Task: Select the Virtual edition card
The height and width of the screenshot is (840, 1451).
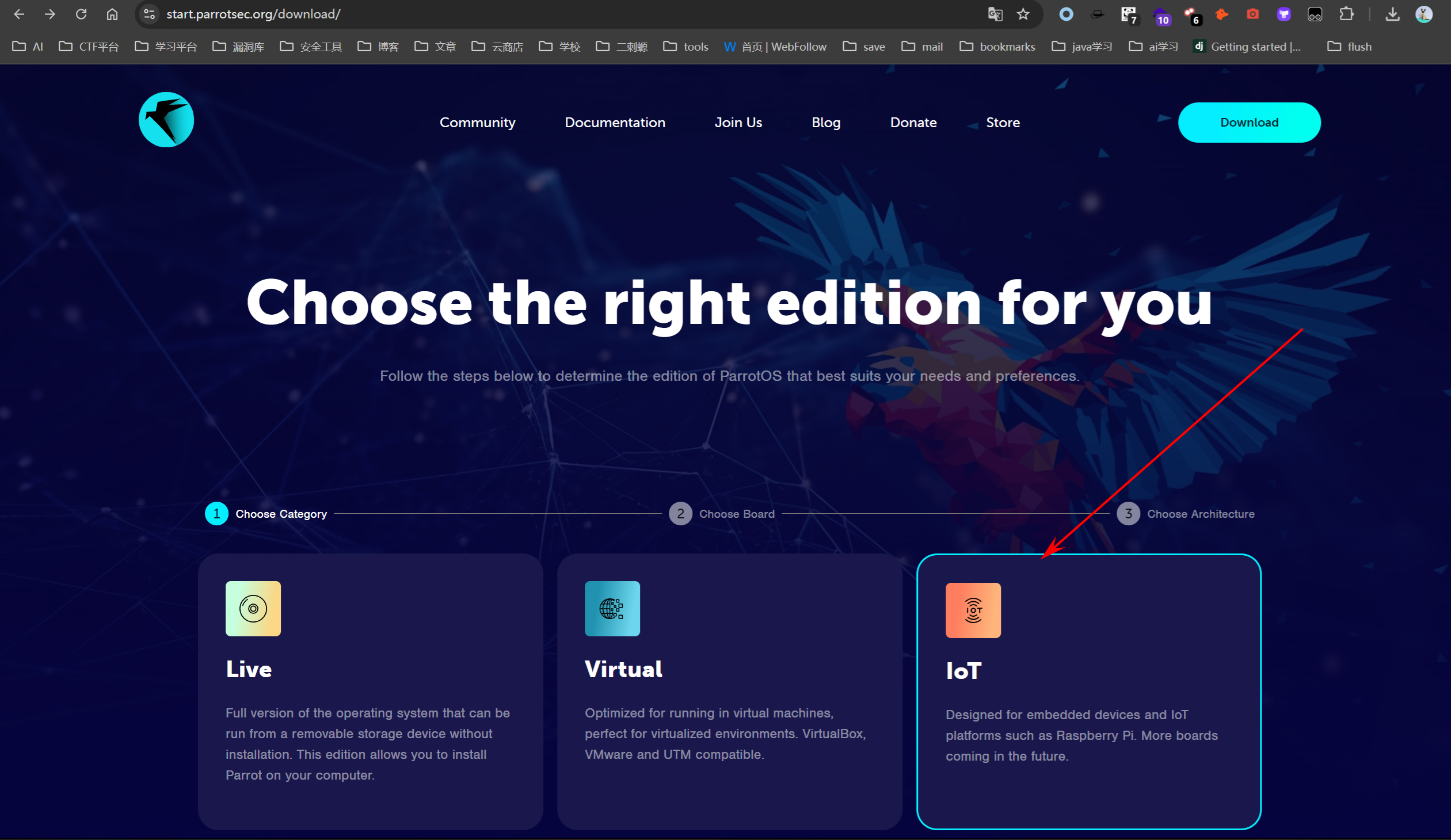Action: (x=730, y=692)
